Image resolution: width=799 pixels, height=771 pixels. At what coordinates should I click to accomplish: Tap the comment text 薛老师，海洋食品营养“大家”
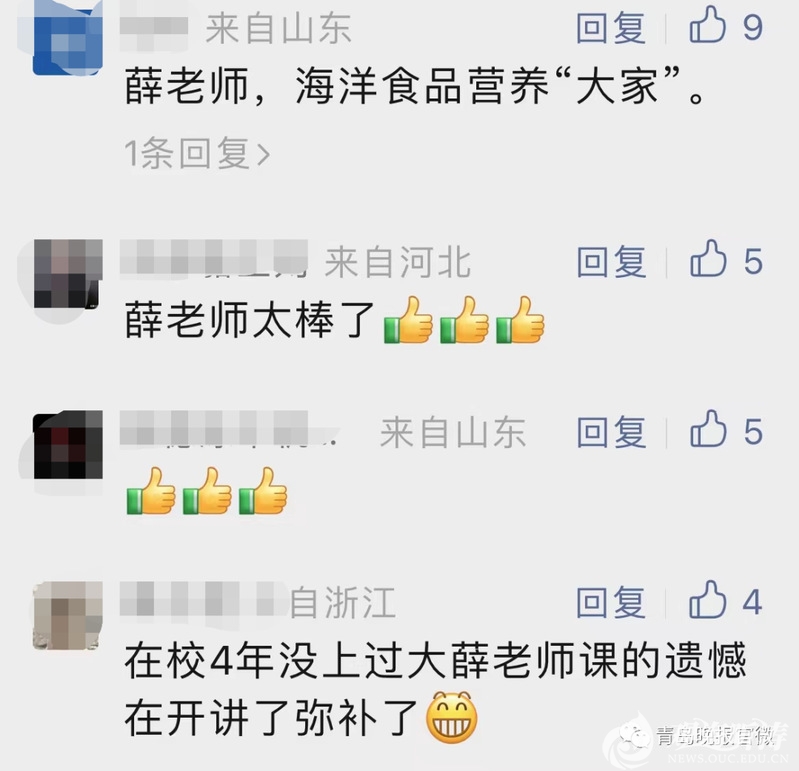pos(415,86)
